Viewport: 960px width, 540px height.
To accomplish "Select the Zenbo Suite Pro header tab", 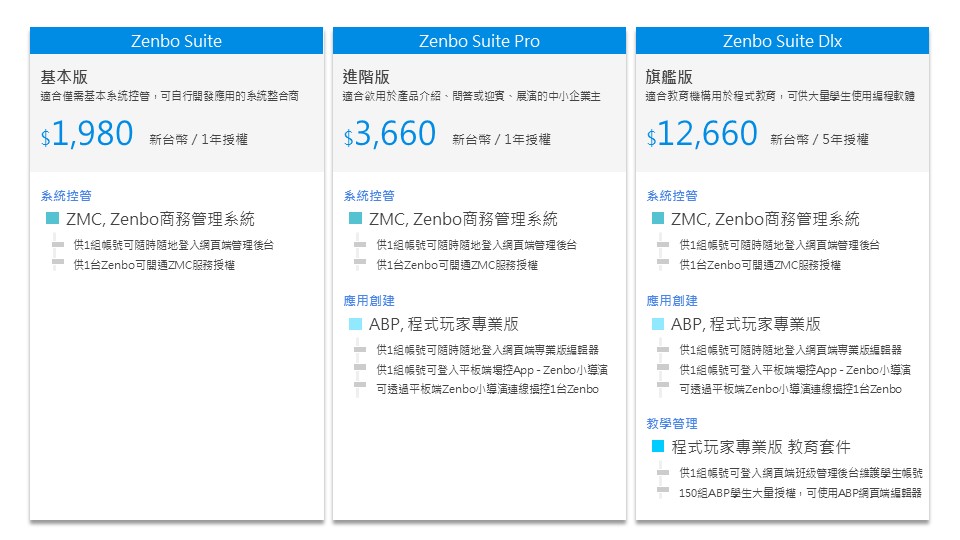I will click(x=479, y=41).
